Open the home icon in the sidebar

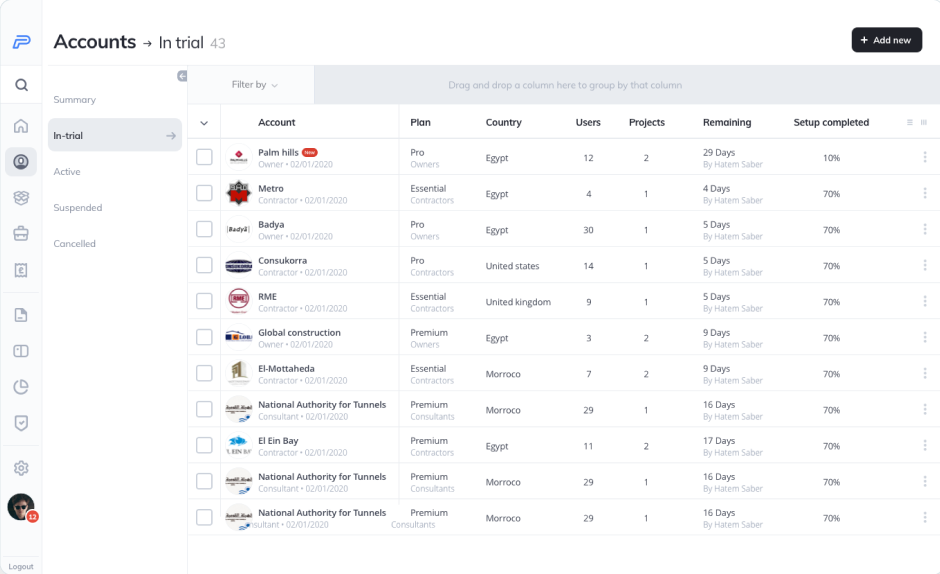[x=21, y=126]
